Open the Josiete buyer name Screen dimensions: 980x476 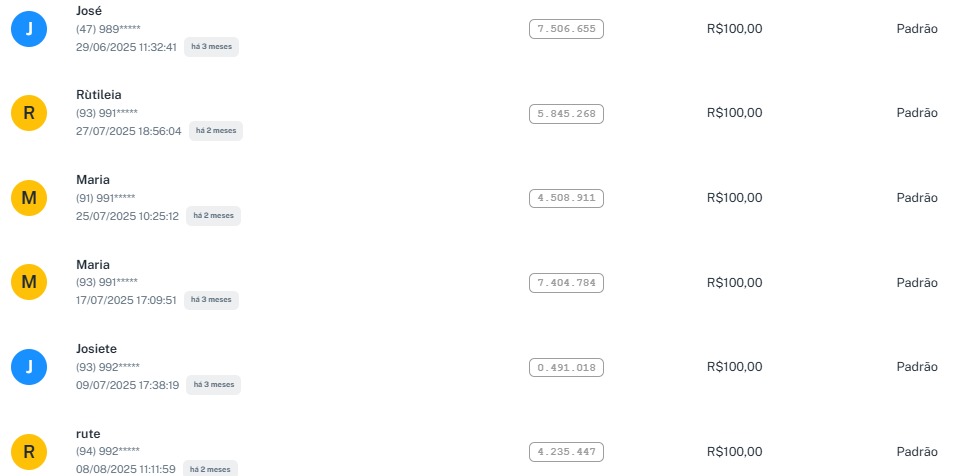pos(97,349)
